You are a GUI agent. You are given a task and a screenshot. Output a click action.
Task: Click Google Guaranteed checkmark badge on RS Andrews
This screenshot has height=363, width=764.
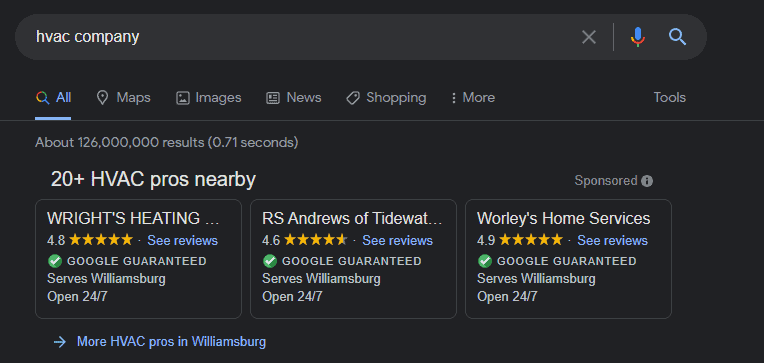270,261
